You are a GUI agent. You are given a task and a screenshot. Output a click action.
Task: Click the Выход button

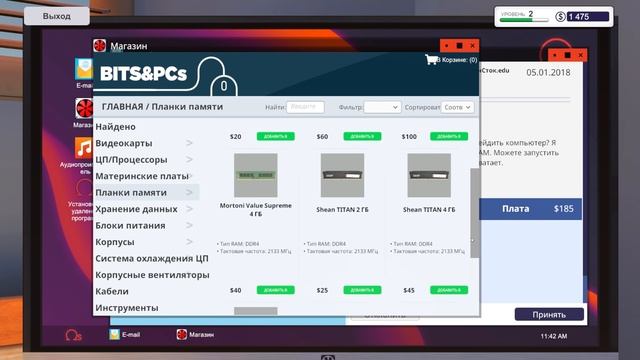pos(57,16)
